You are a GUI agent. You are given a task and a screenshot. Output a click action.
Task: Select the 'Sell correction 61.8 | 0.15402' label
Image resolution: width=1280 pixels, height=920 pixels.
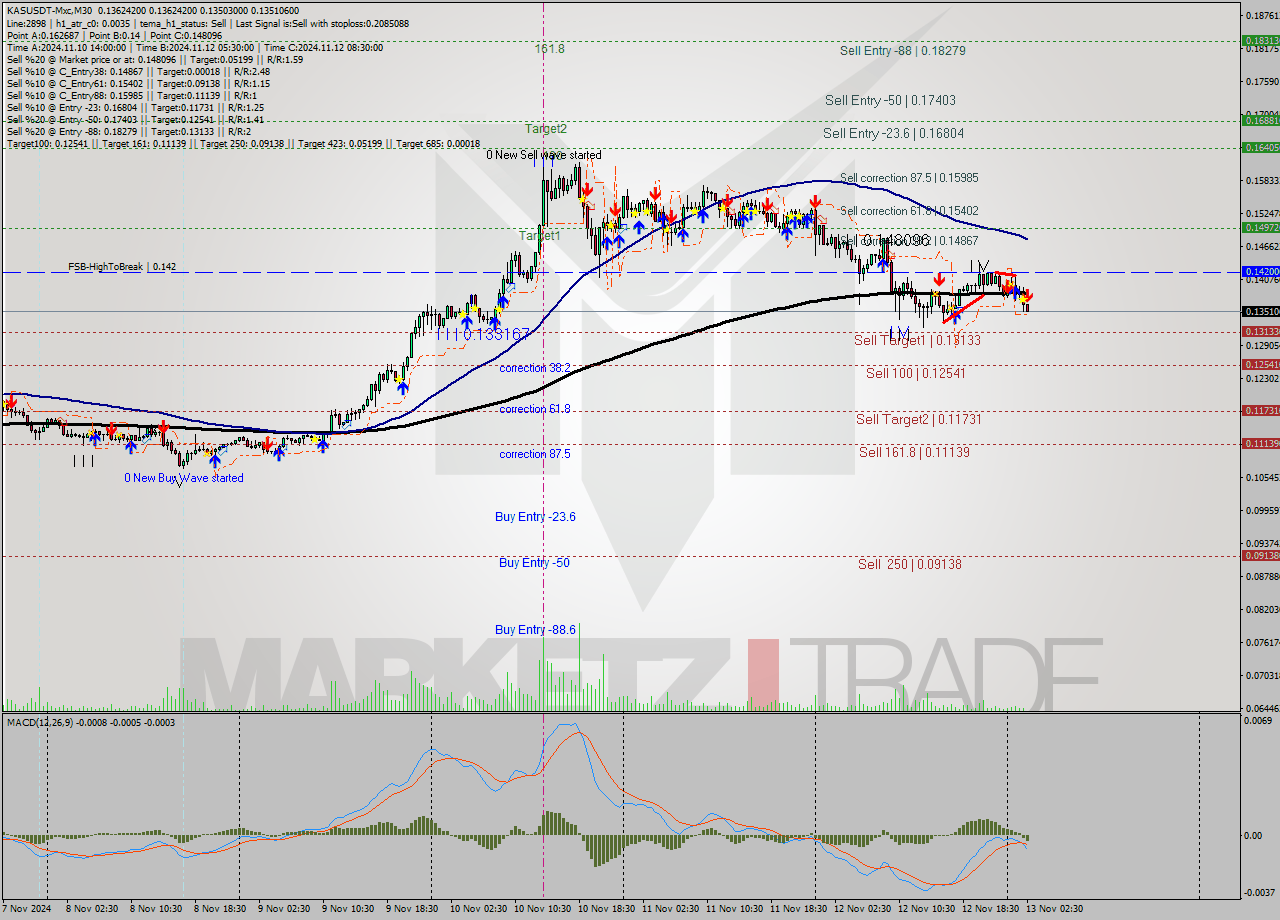click(909, 211)
